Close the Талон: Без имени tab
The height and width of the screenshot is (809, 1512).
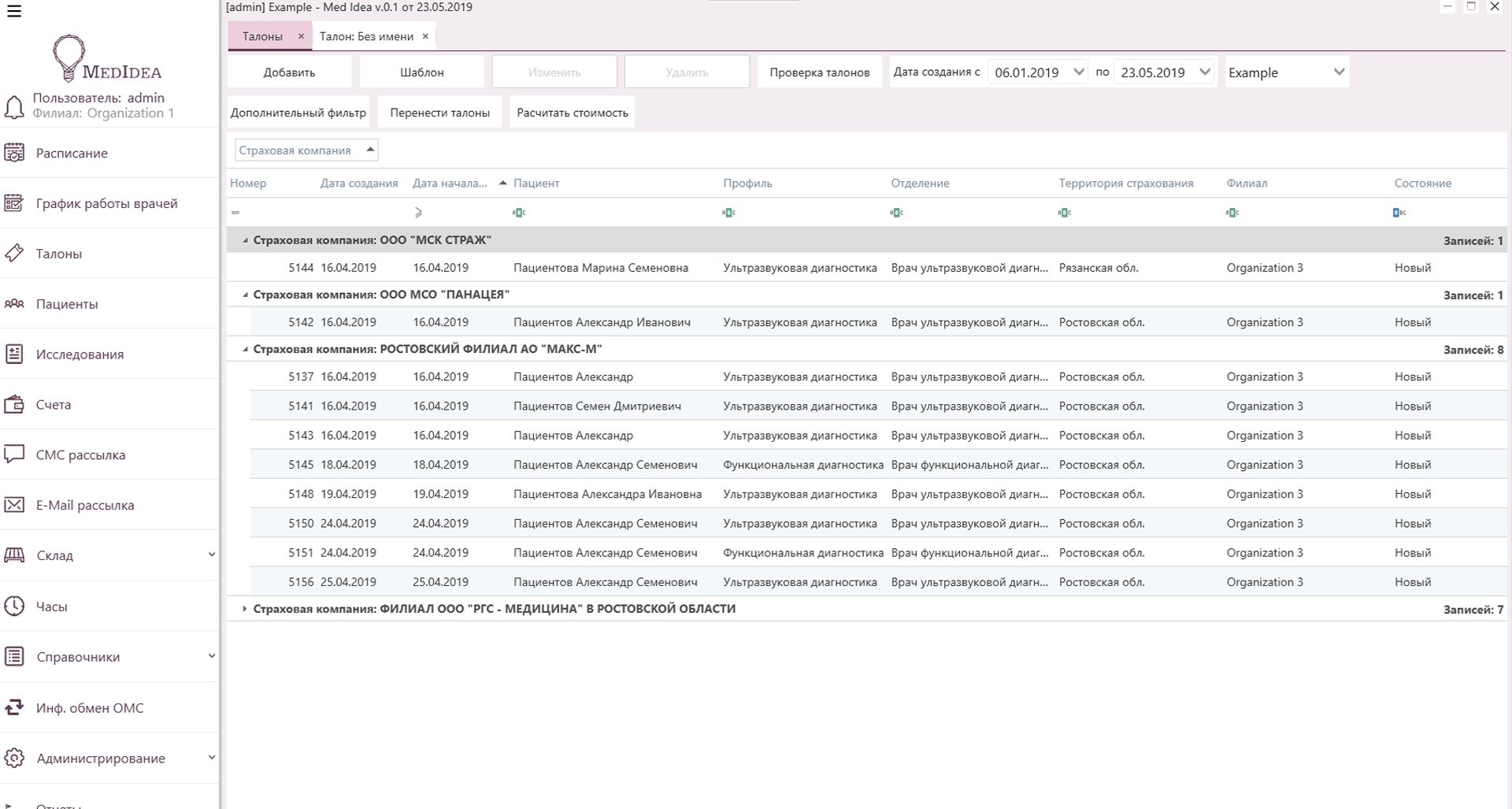click(425, 36)
